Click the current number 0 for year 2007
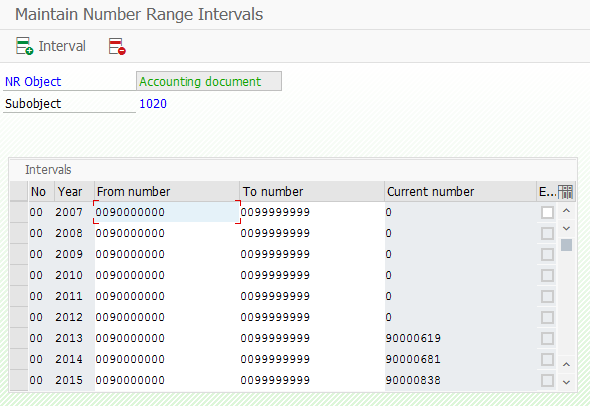Viewport: 590px width, 406px height. click(x=389, y=212)
